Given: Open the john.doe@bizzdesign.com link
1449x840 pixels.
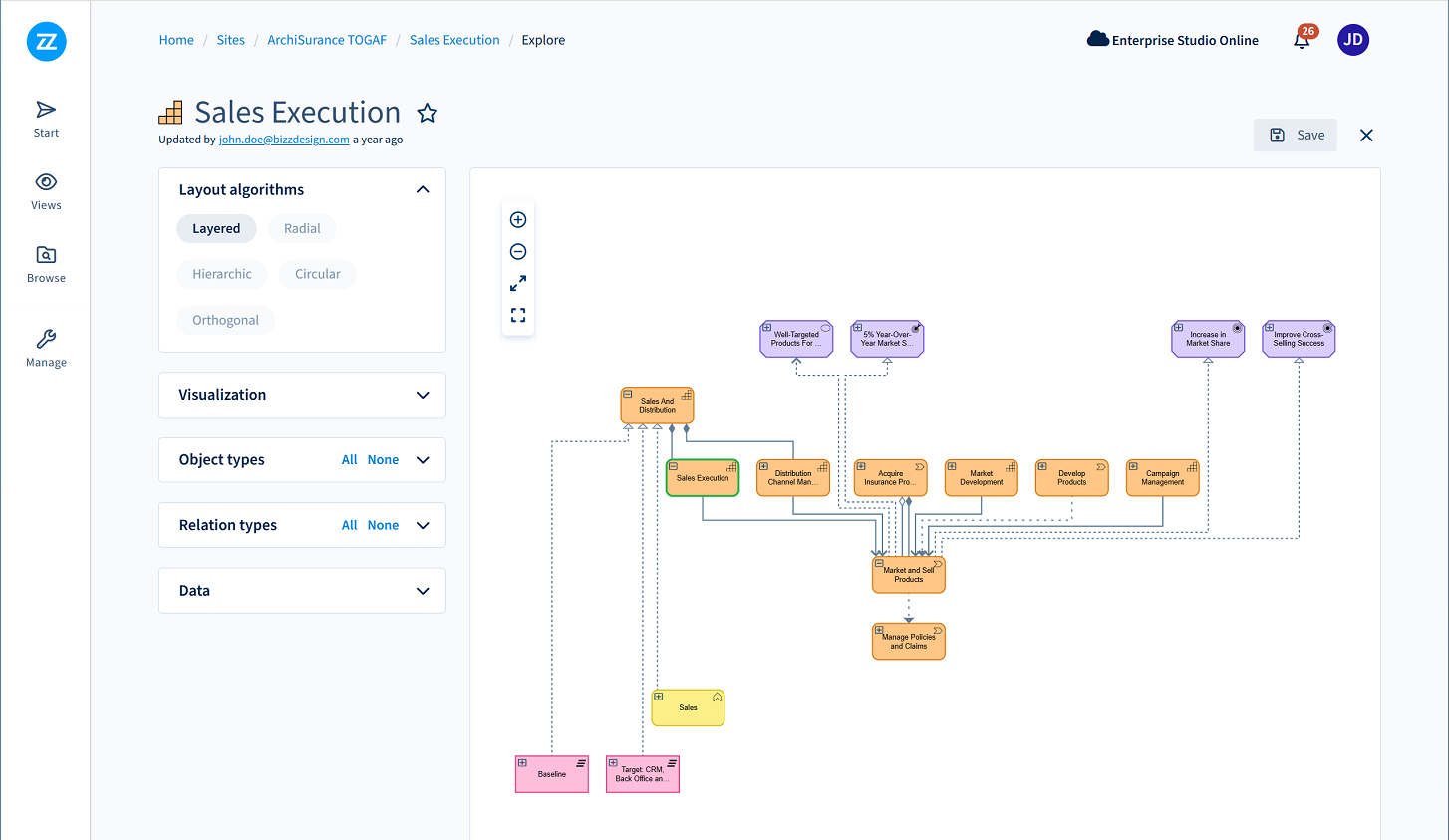Looking at the screenshot, I should coord(284,140).
